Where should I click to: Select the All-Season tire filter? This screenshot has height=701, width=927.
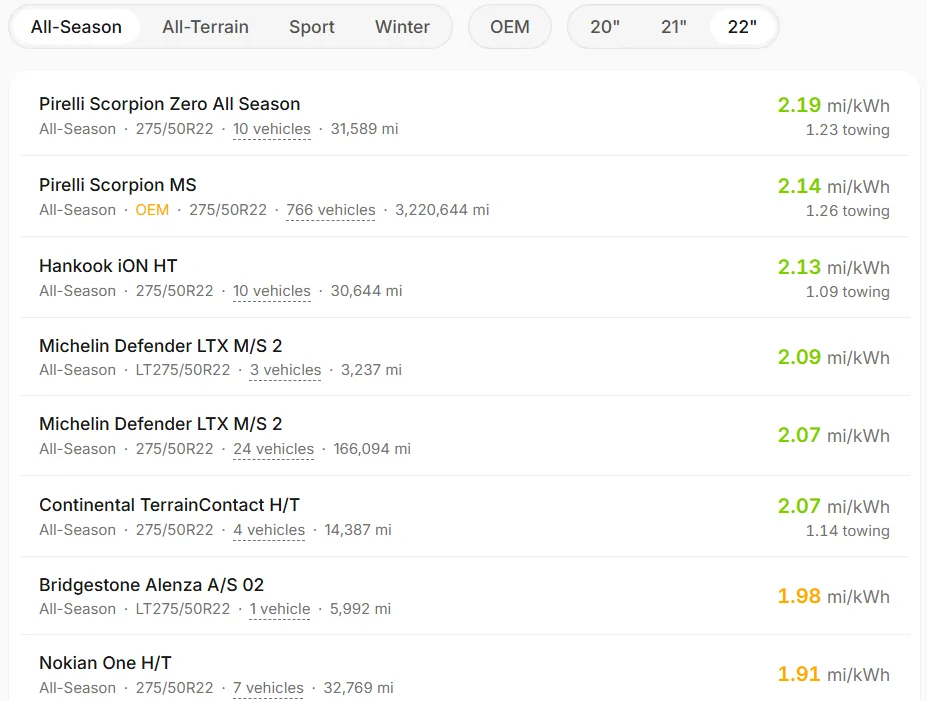[x=76, y=27]
